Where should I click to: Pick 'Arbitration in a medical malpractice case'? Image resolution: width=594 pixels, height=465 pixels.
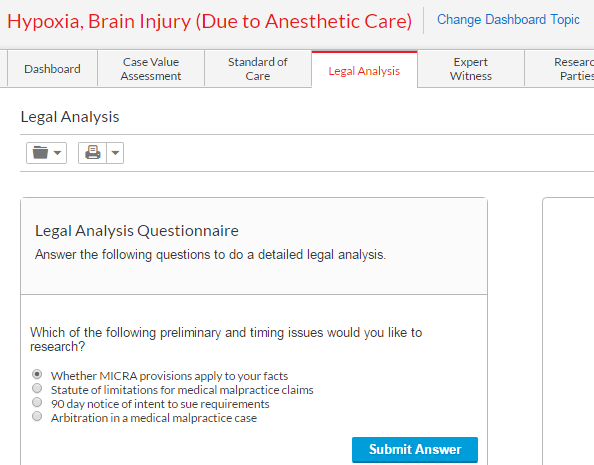[37, 416]
